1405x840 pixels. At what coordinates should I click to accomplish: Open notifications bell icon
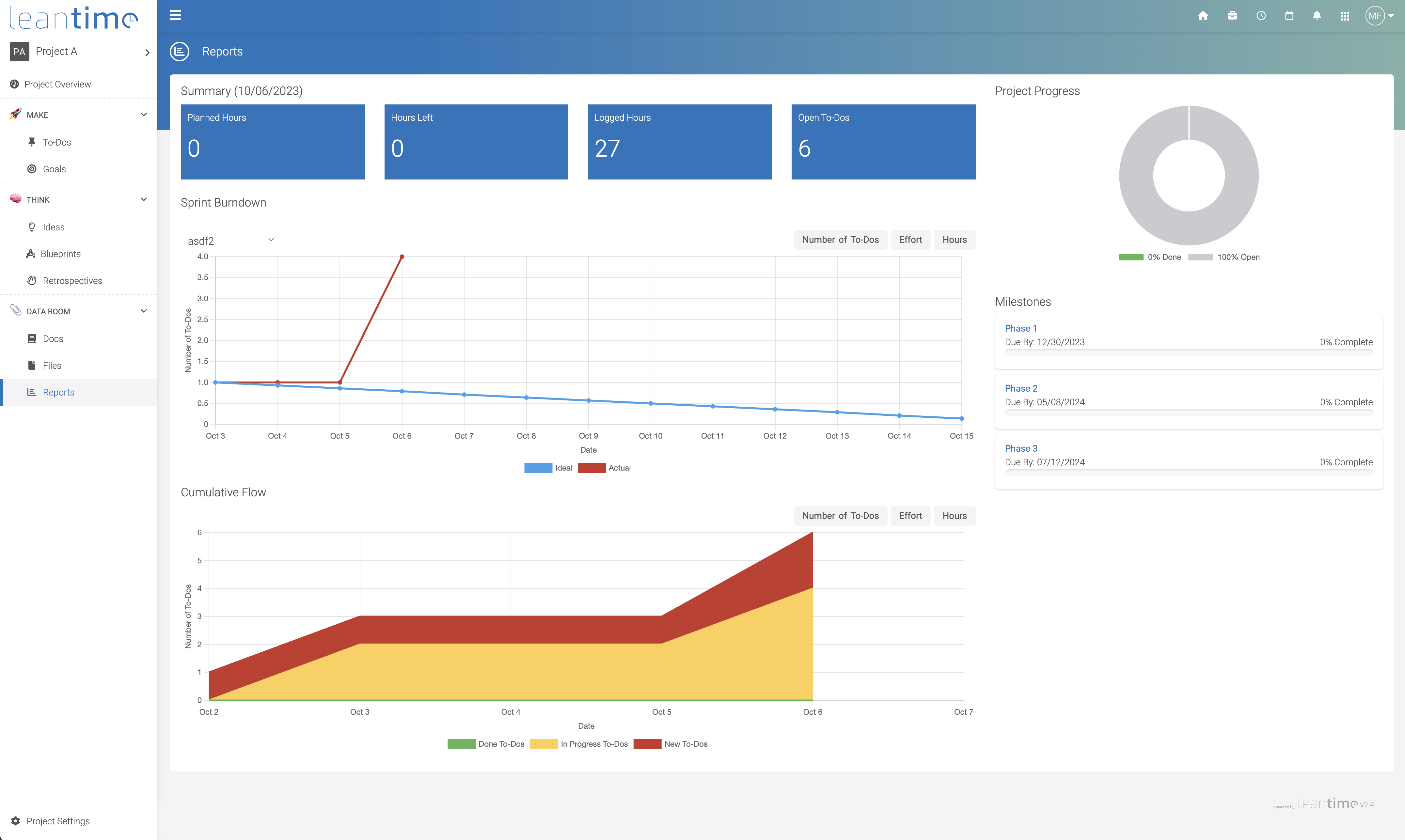click(1317, 16)
